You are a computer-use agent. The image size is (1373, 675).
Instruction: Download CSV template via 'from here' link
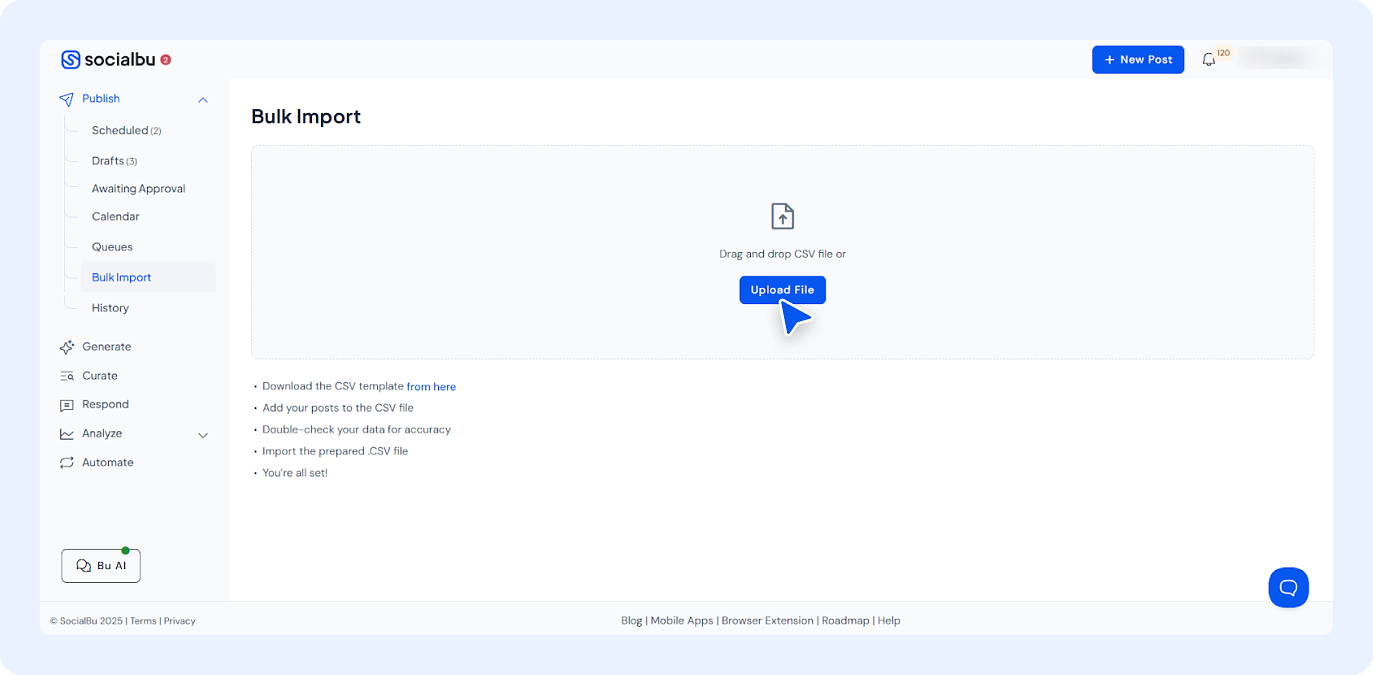click(431, 387)
